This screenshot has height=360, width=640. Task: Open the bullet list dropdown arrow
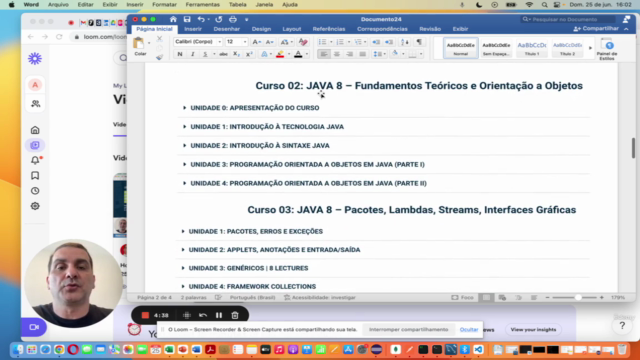(x=331, y=42)
